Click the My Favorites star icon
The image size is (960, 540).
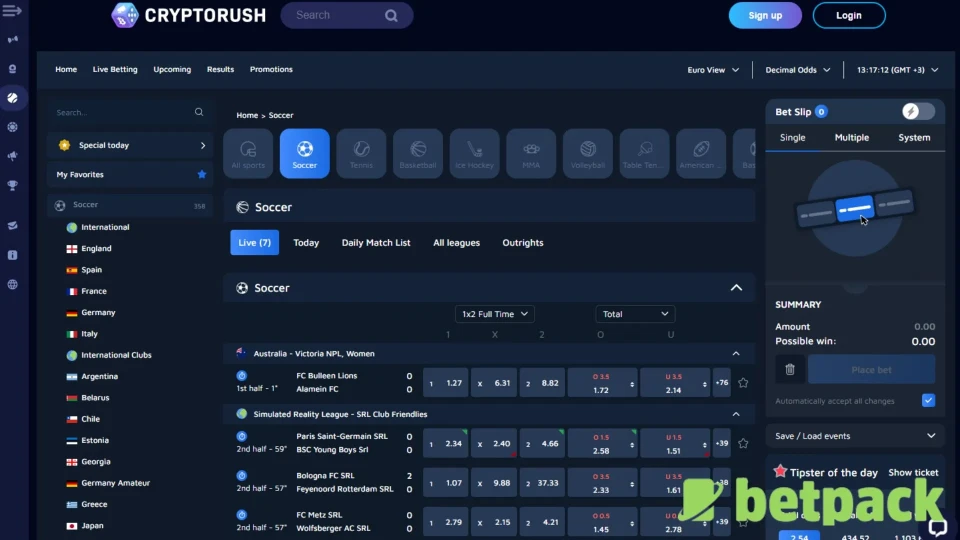coord(202,175)
